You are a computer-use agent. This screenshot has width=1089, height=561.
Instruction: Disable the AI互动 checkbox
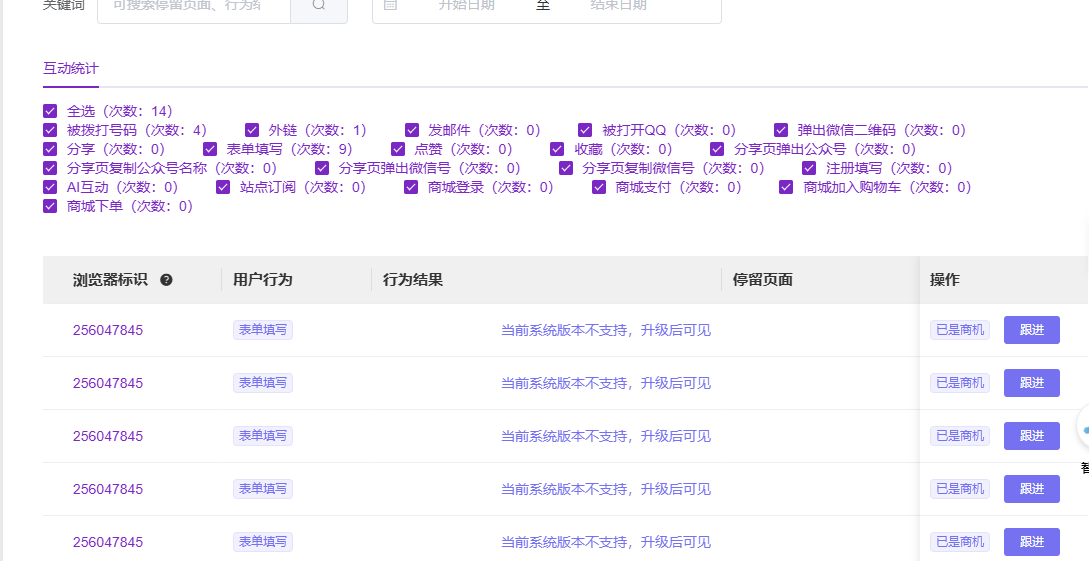[x=50, y=187]
